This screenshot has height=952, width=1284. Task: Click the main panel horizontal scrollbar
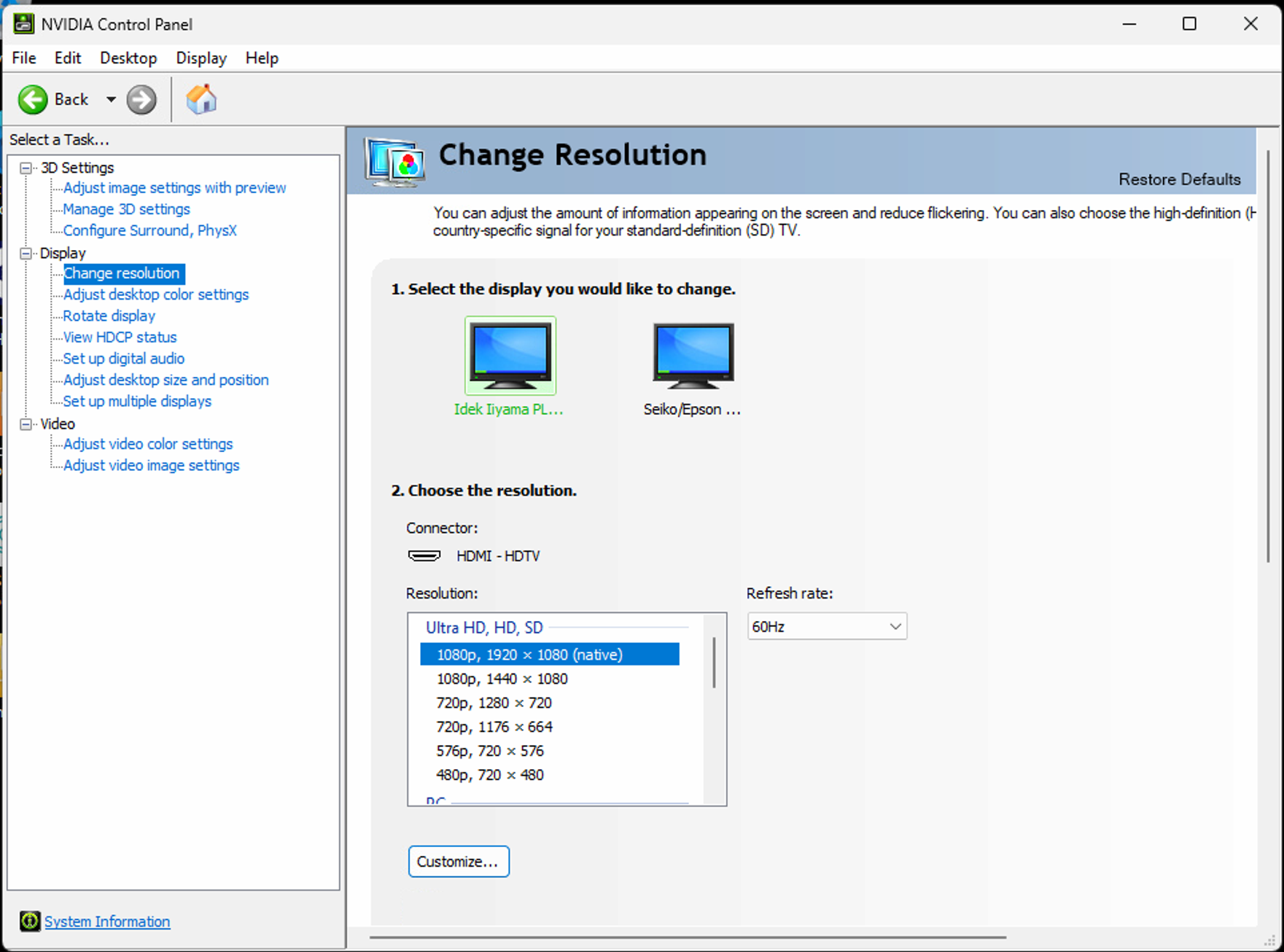click(x=688, y=937)
